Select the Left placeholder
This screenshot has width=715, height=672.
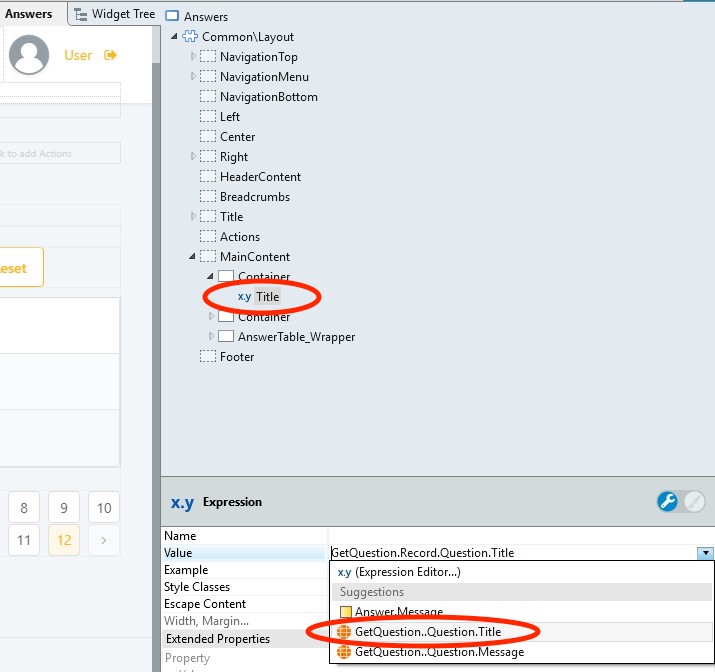point(230,117)
